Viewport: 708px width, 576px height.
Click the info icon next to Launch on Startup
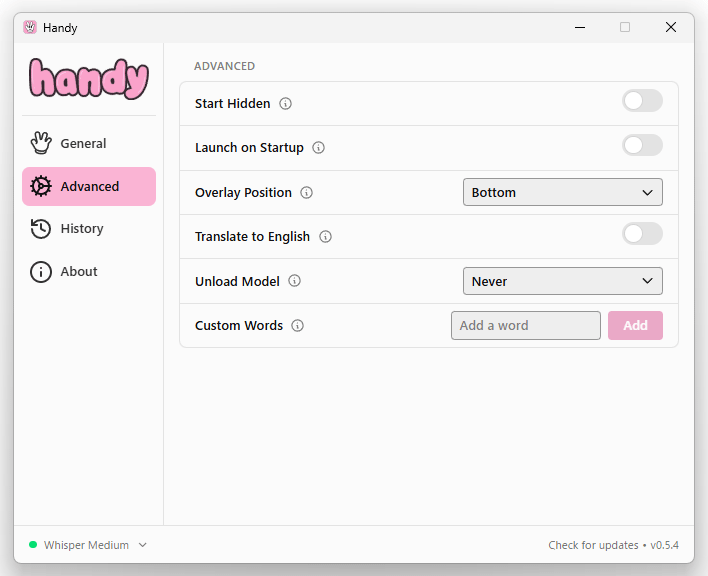click(318, 148)
